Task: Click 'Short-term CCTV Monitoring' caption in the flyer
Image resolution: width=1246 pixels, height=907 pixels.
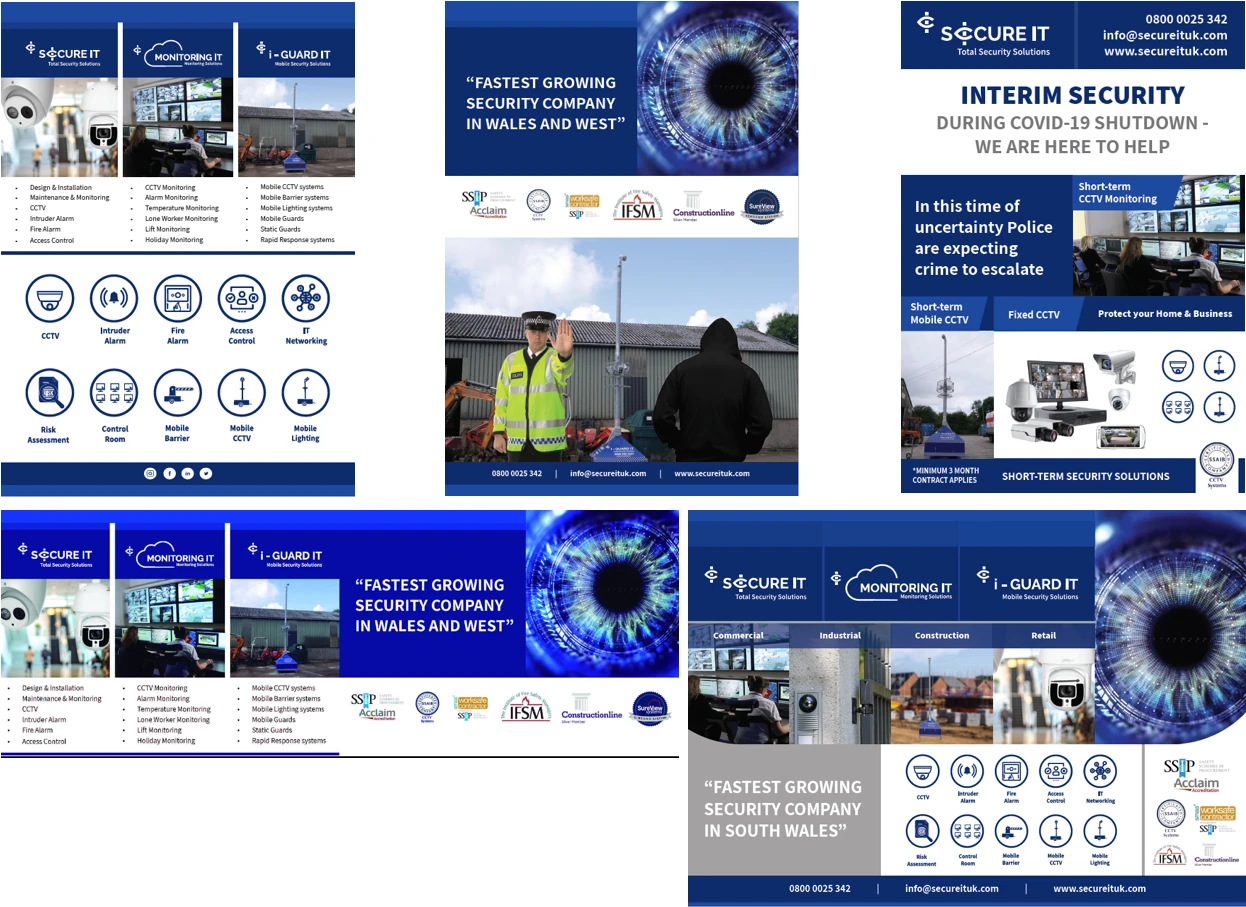Action: [1117, 193]
